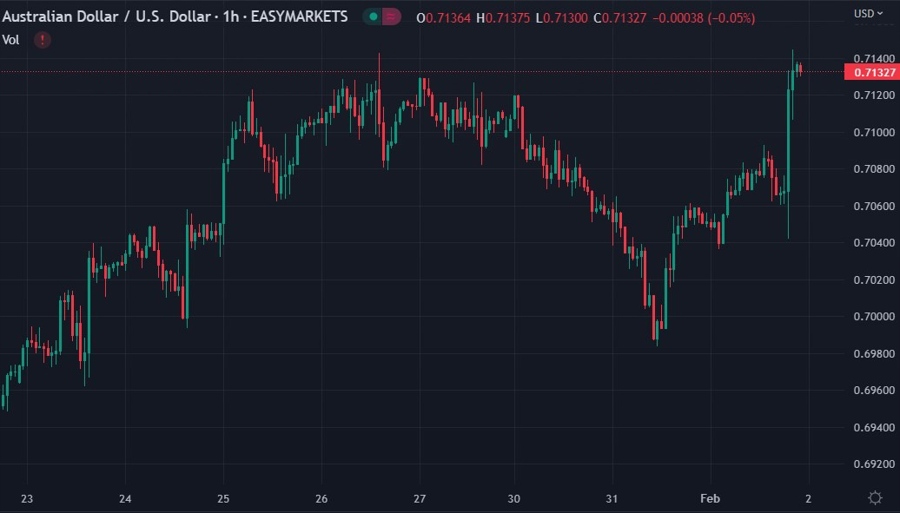The image size is (900, 513).
Task: Click the date label 23 on time axis
Action: (x=27, y=499)
